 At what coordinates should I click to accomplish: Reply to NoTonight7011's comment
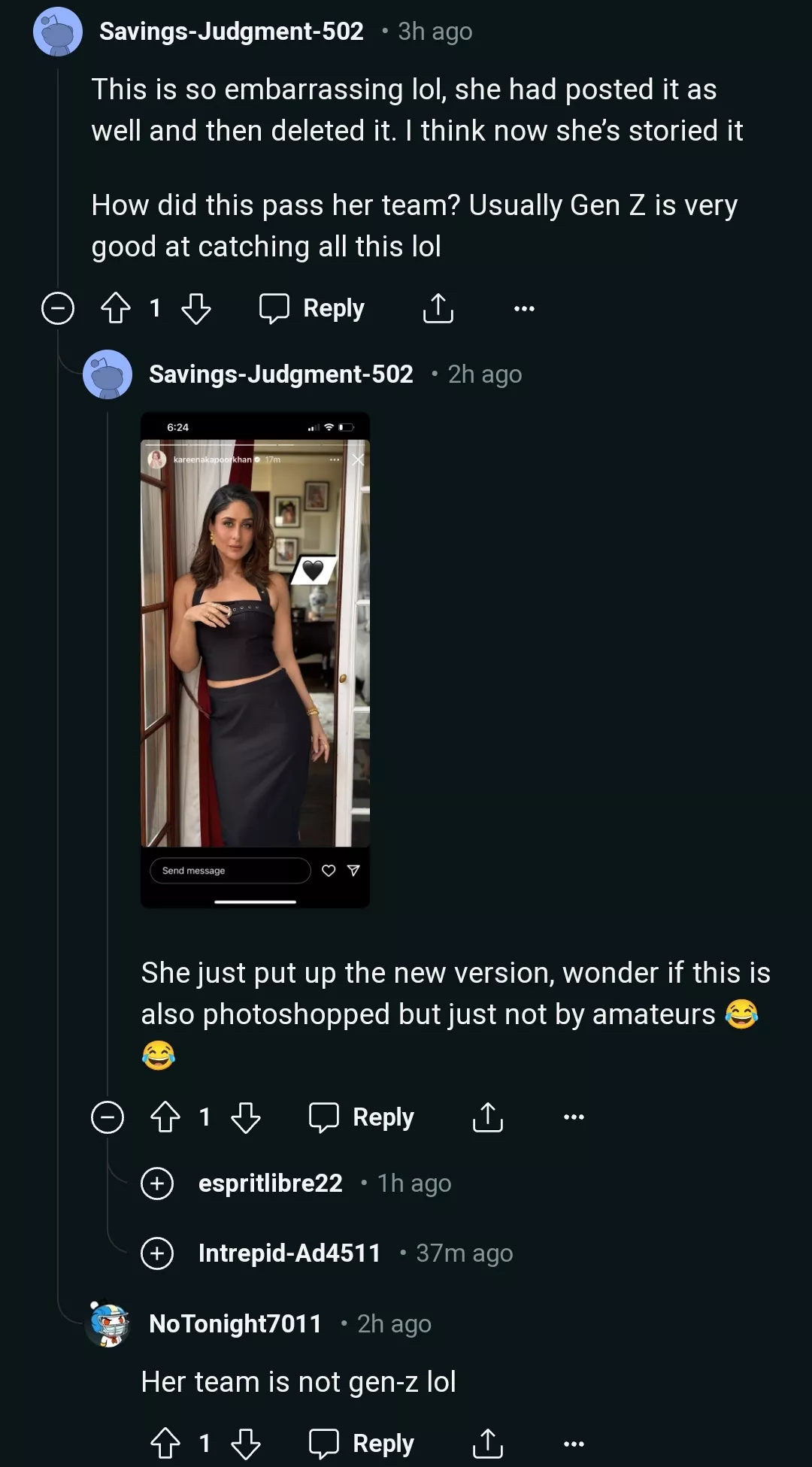pos(362,1444)
